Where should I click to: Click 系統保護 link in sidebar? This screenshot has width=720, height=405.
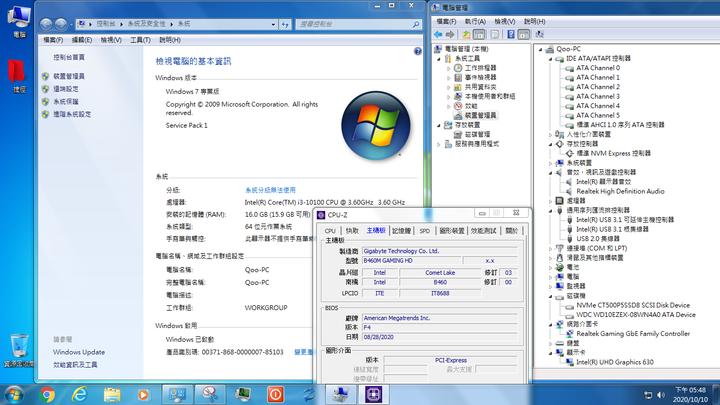[66, 101]
